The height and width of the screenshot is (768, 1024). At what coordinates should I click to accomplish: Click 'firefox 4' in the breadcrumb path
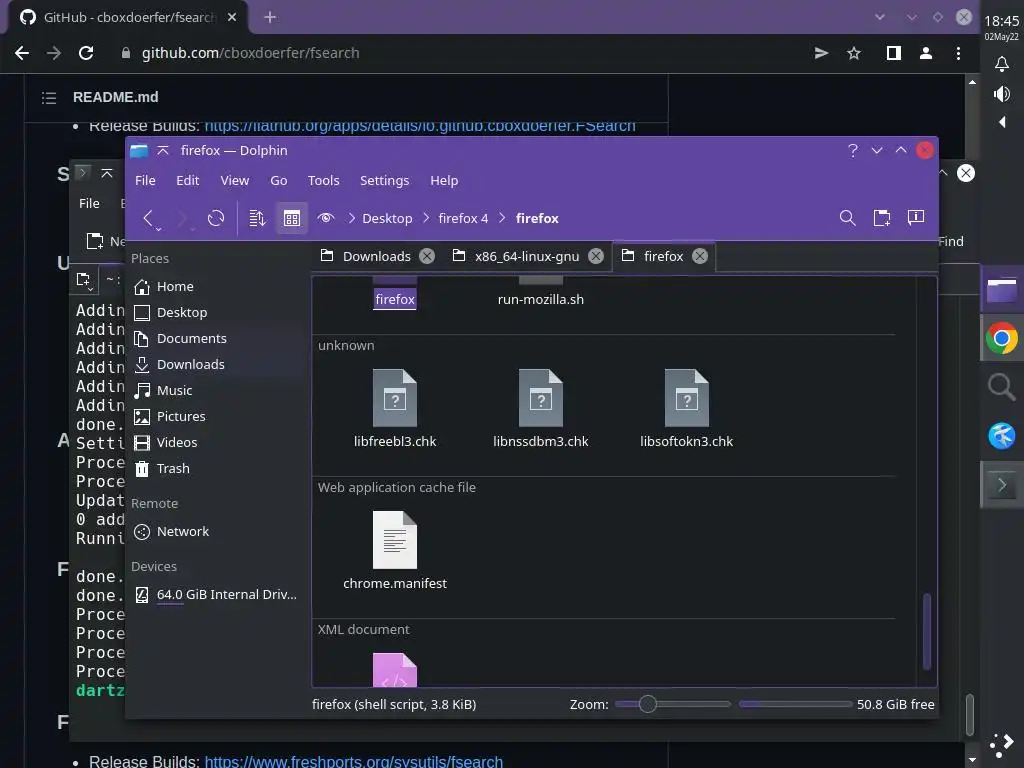[463, 218]
